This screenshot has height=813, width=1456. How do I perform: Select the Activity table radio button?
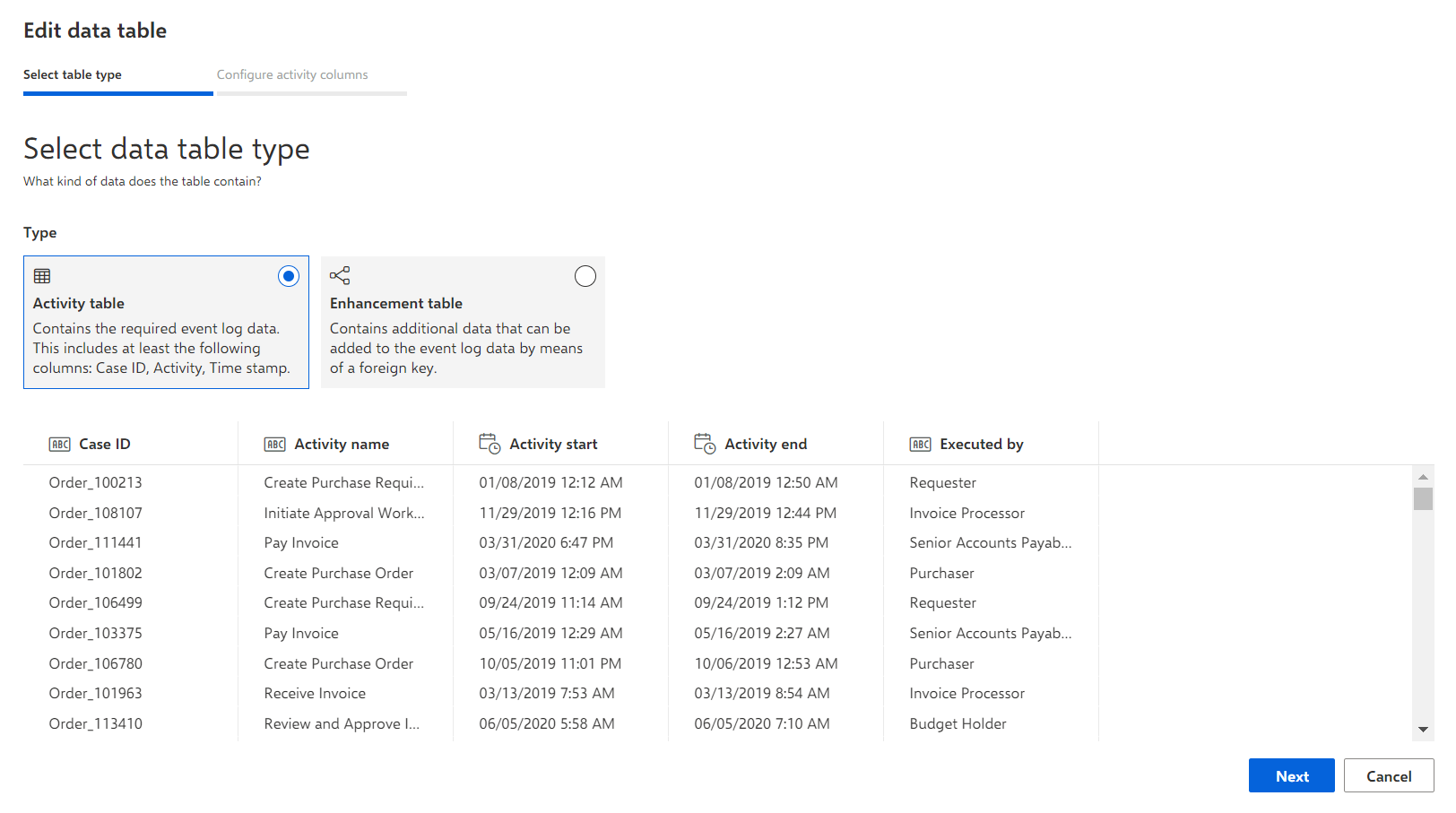pyautogui.click(x=289, y=276)
